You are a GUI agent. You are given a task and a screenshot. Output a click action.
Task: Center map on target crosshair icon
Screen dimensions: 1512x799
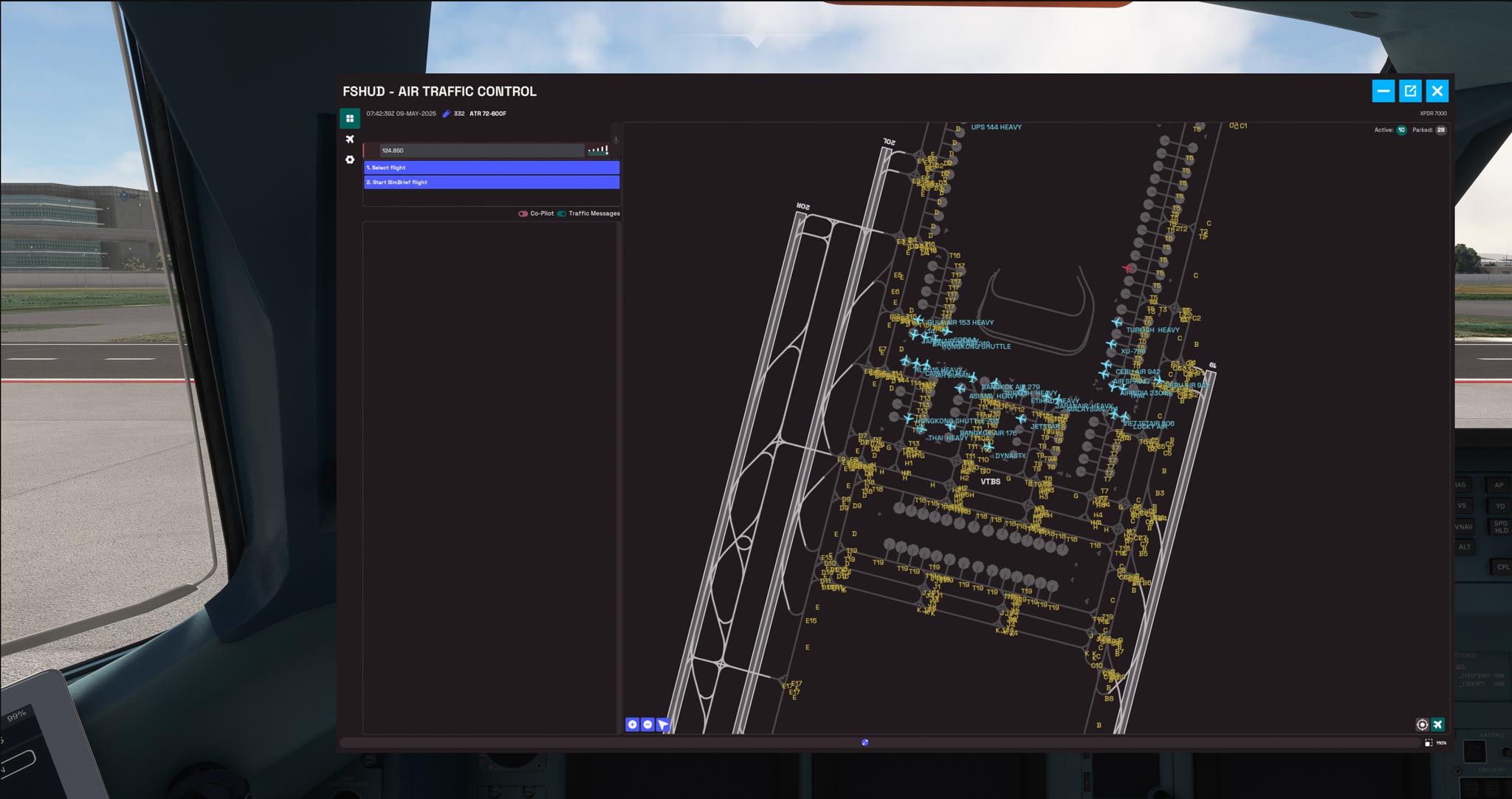point(1422,724)
